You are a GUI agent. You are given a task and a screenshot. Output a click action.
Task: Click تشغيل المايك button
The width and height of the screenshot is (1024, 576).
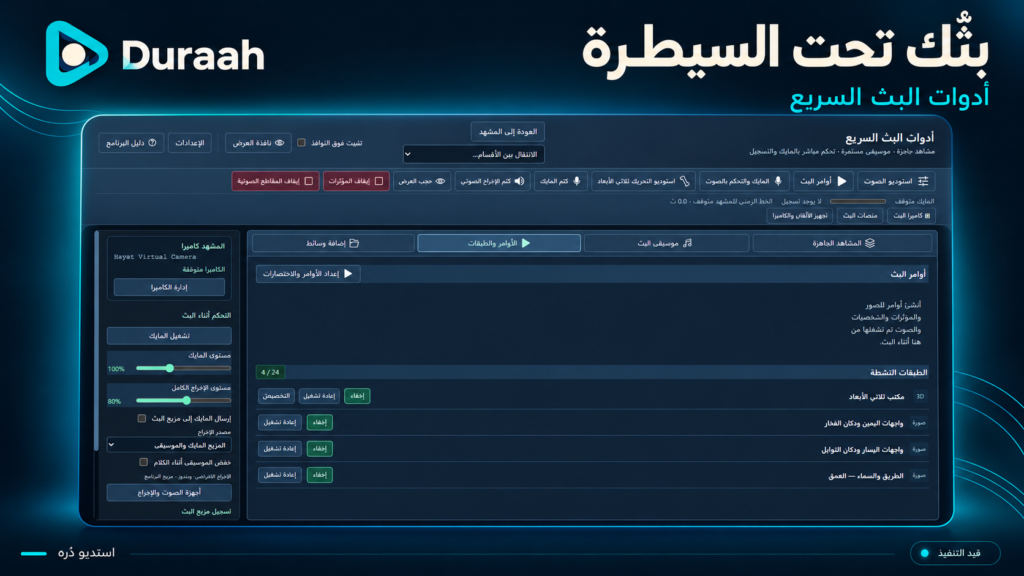click(x=169, y=336)
